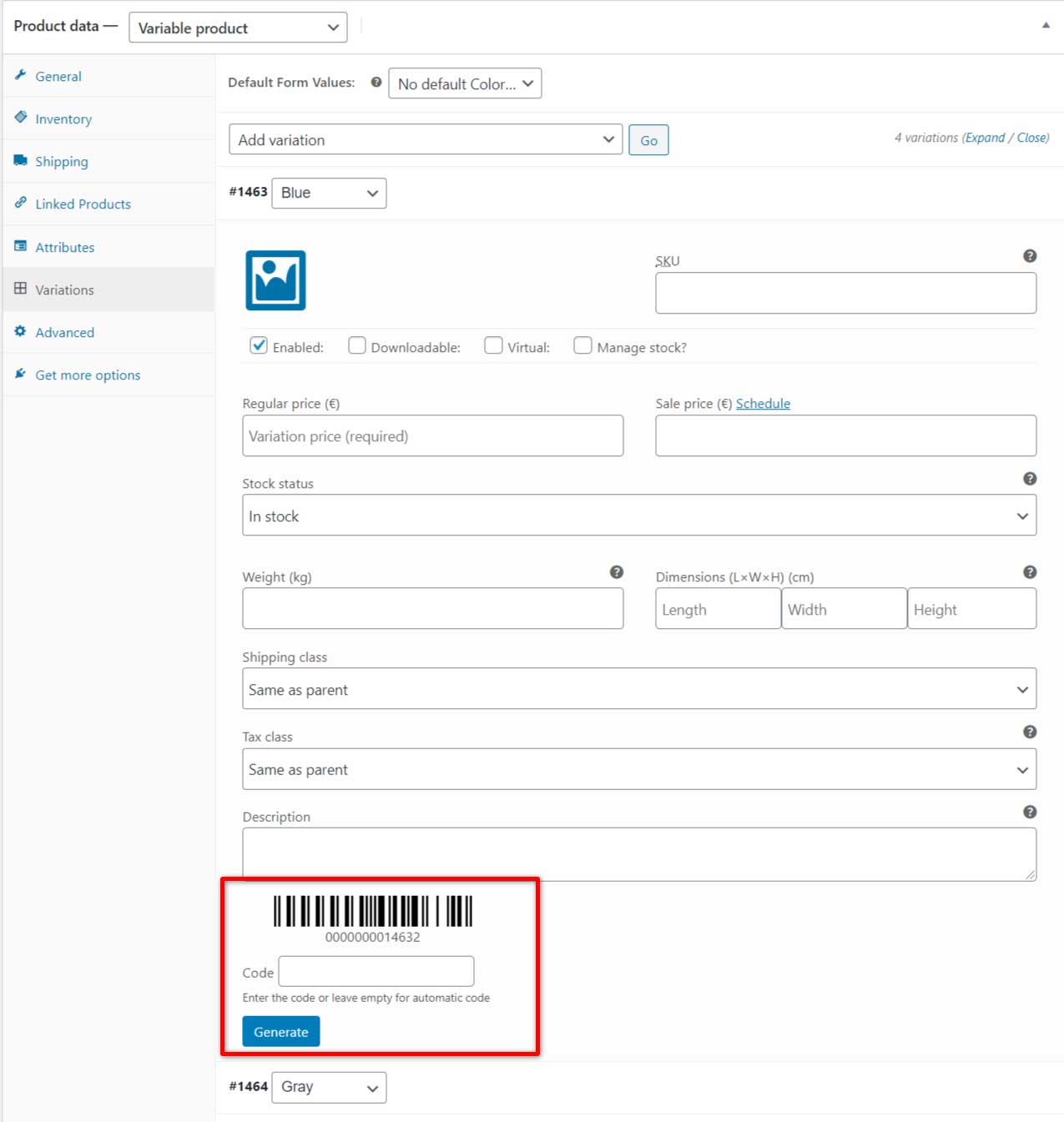Viewport: 1064px width, 1122px height.
Task: Open the Shipping class dropdown
Action: [x=639, y=689]
